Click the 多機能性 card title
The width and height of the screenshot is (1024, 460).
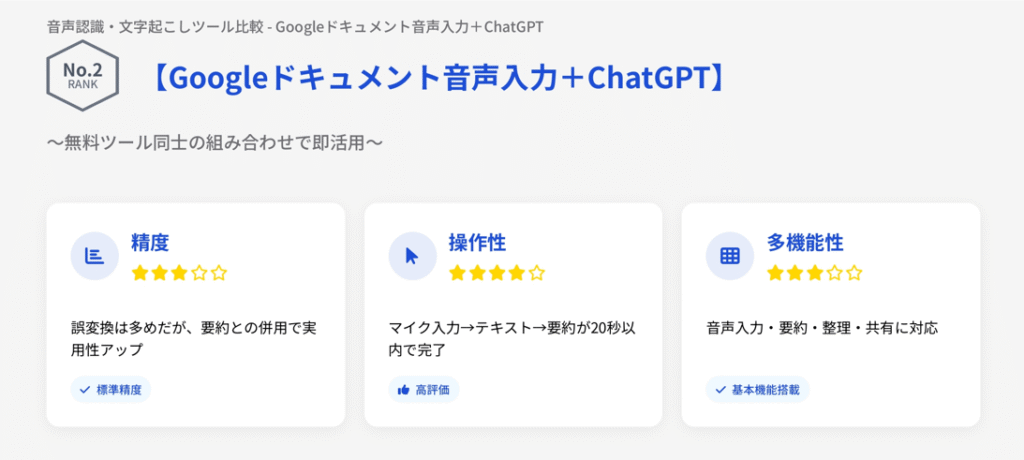point(805,243)
